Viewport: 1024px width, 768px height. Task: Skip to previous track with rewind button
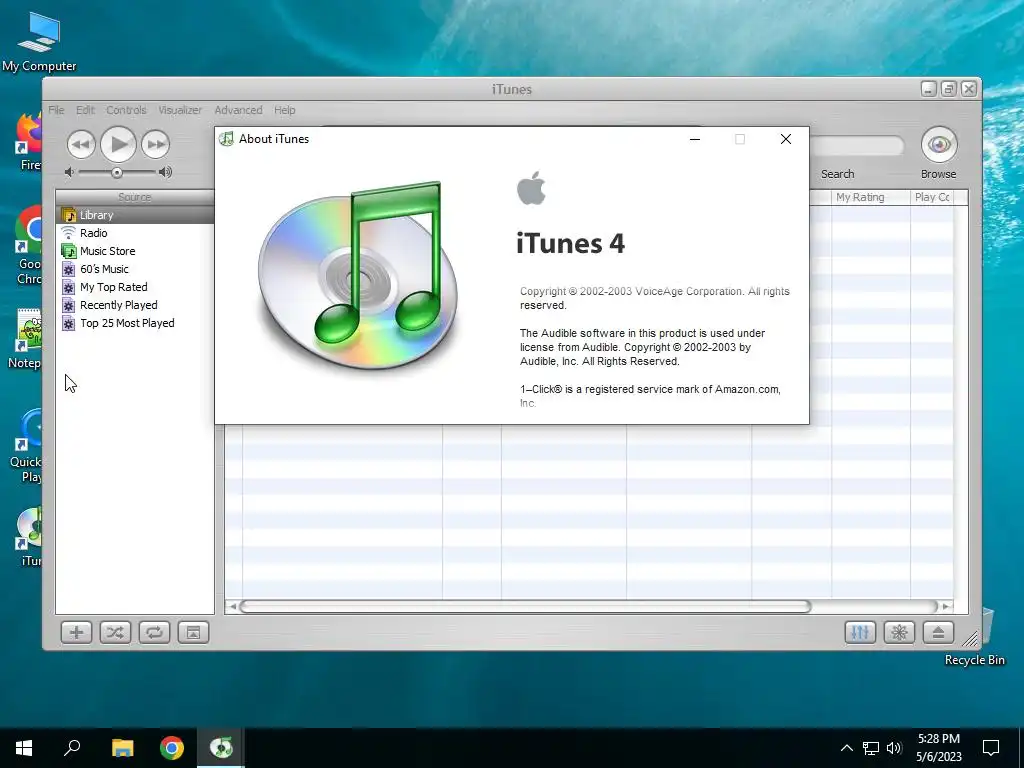pyautogui.click(x=81, y=144)
